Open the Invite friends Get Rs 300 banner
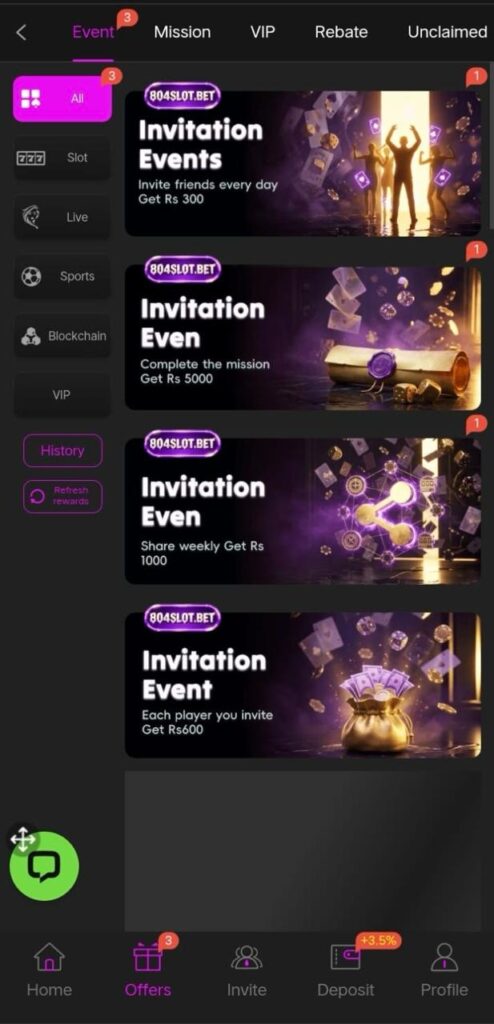The height and width of the screenshot is (1024, 494). coord(303,163)
